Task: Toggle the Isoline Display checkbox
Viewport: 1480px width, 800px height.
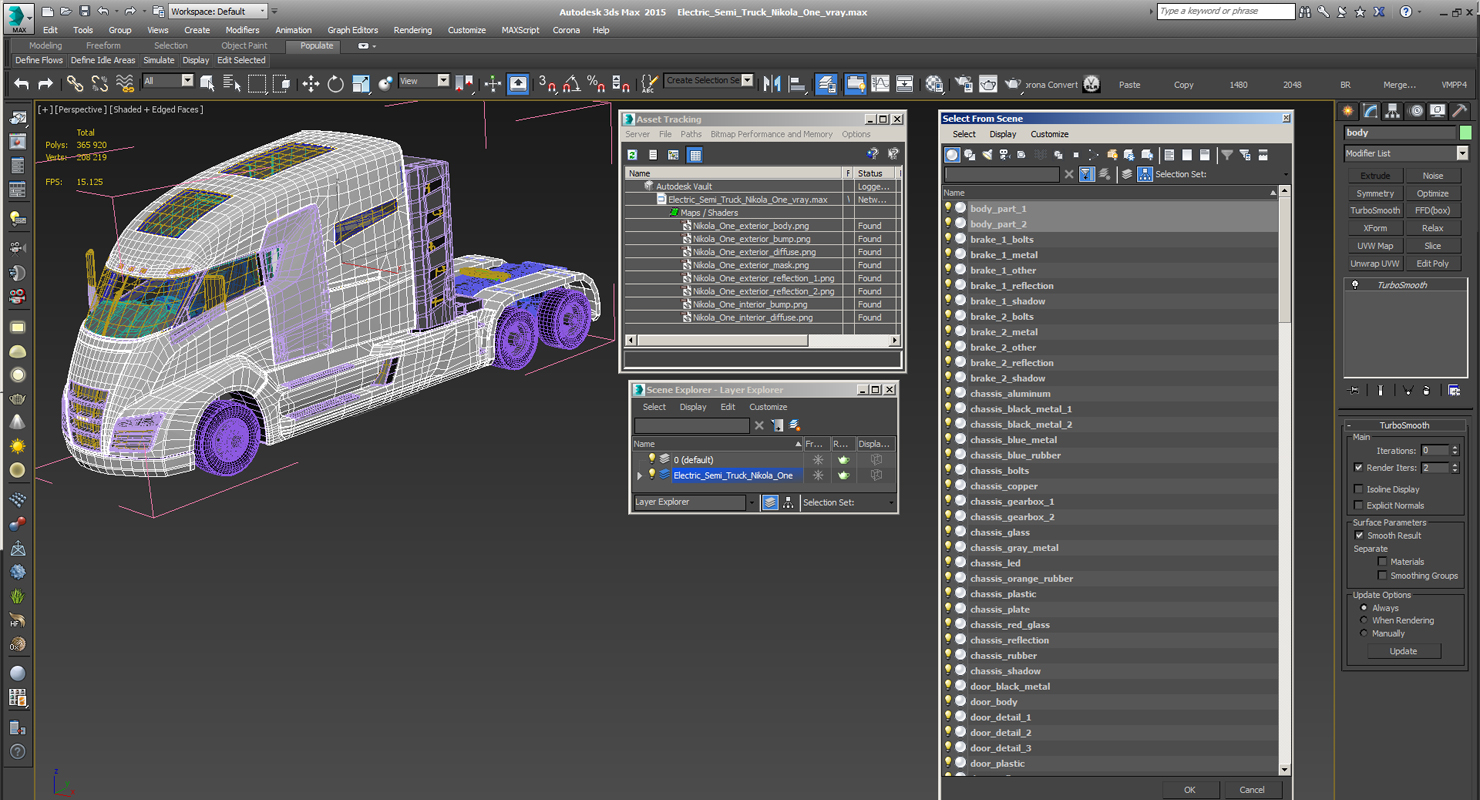Action: click(x=1358, y=489)
